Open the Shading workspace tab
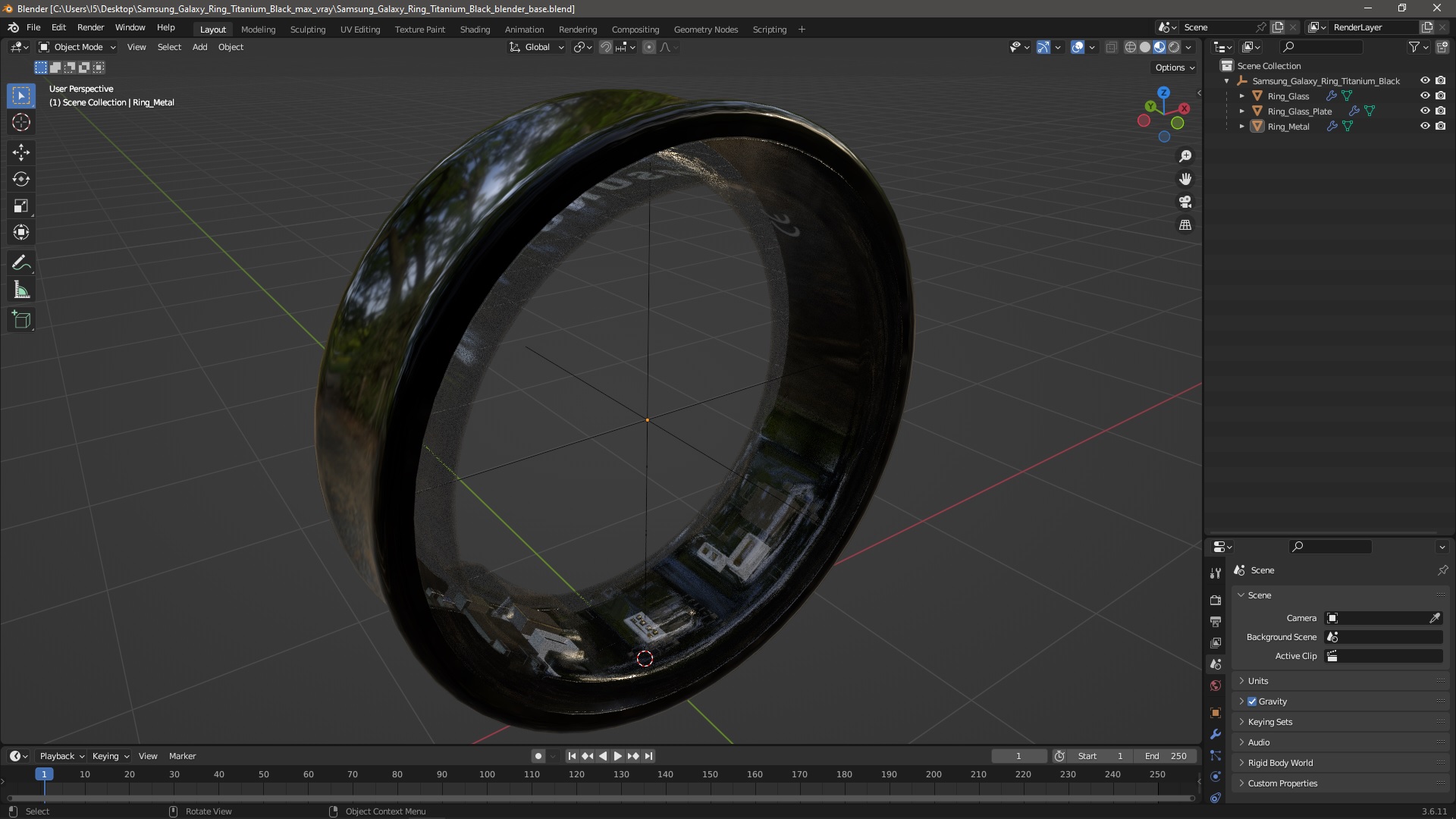The image size is (1456, 819). (x=475, y=30)
